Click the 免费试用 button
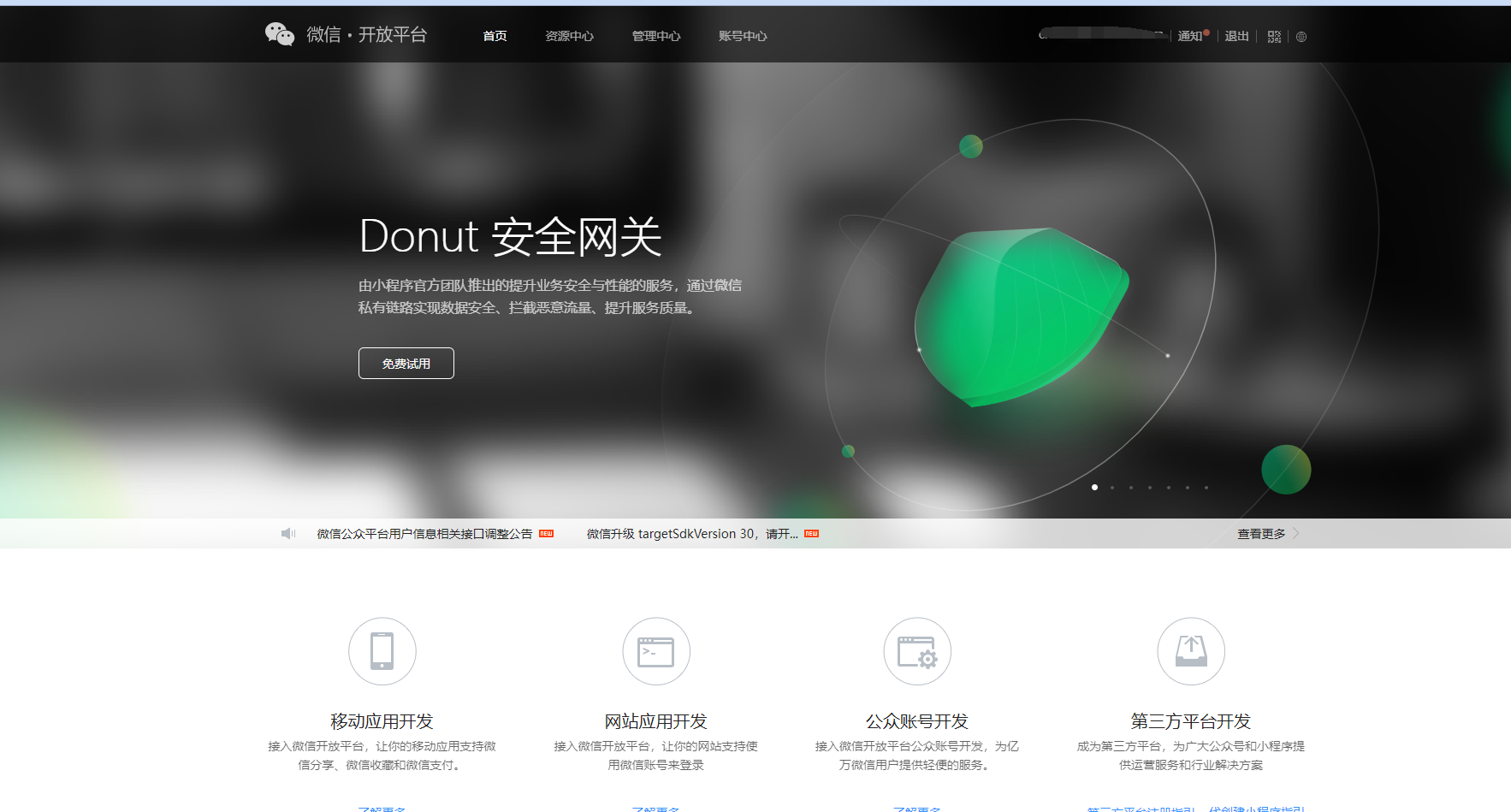 (406, 364)
